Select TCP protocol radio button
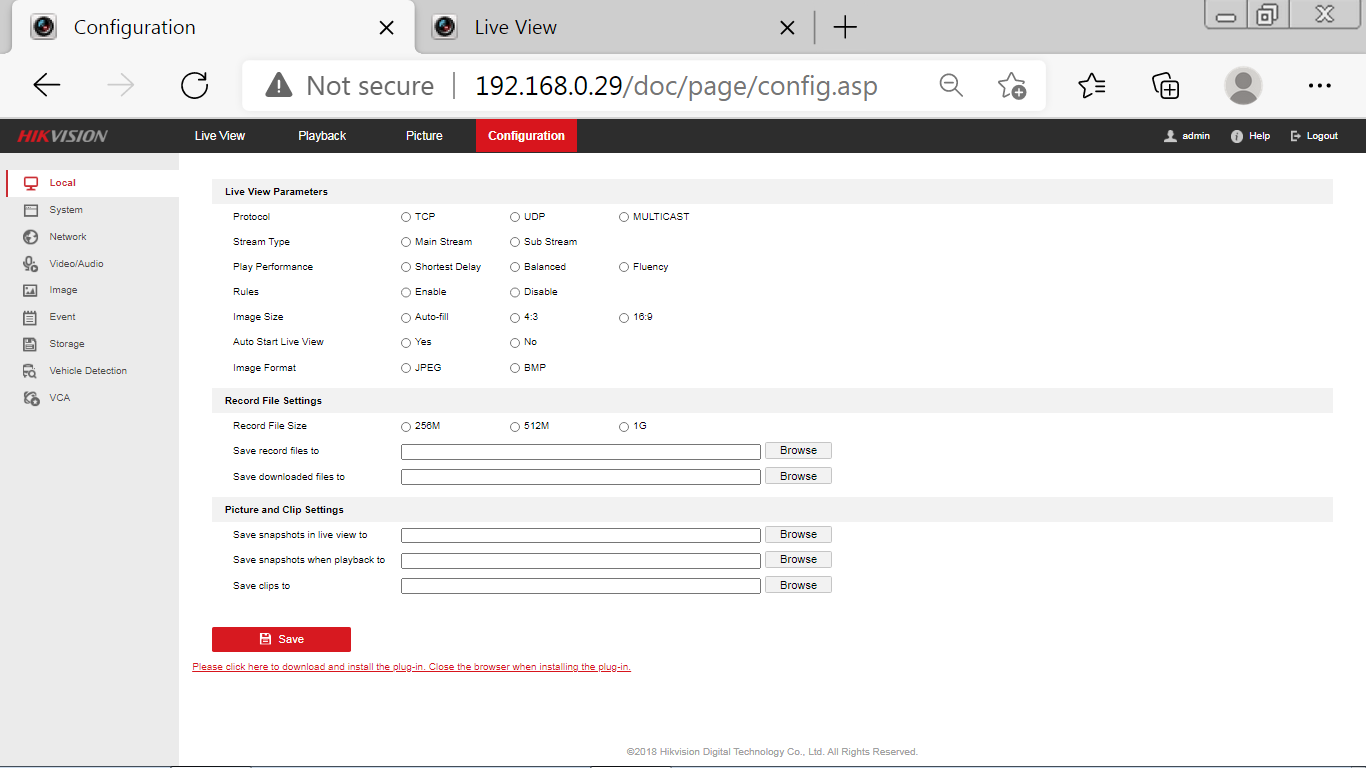1366x768 pixels. pyautogui.click(x=406, y=217)
